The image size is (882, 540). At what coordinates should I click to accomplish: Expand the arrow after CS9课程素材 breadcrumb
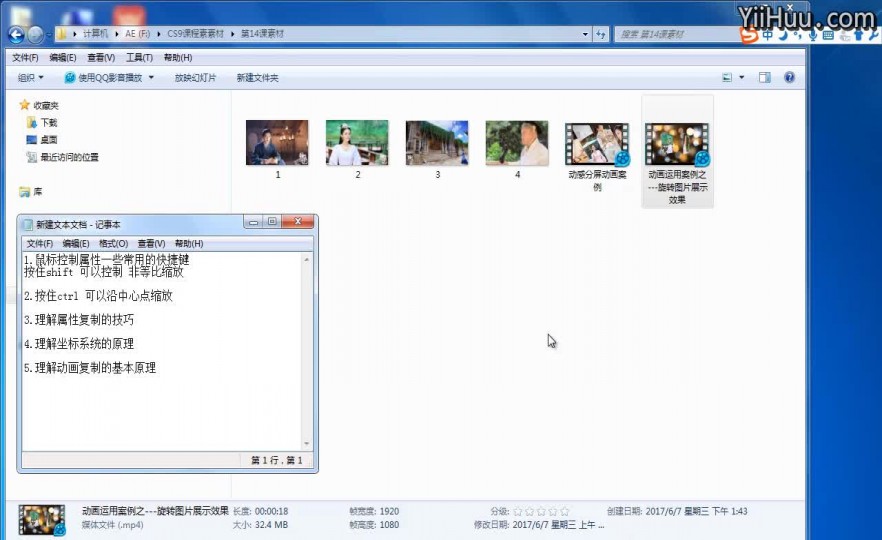point(232,34)
